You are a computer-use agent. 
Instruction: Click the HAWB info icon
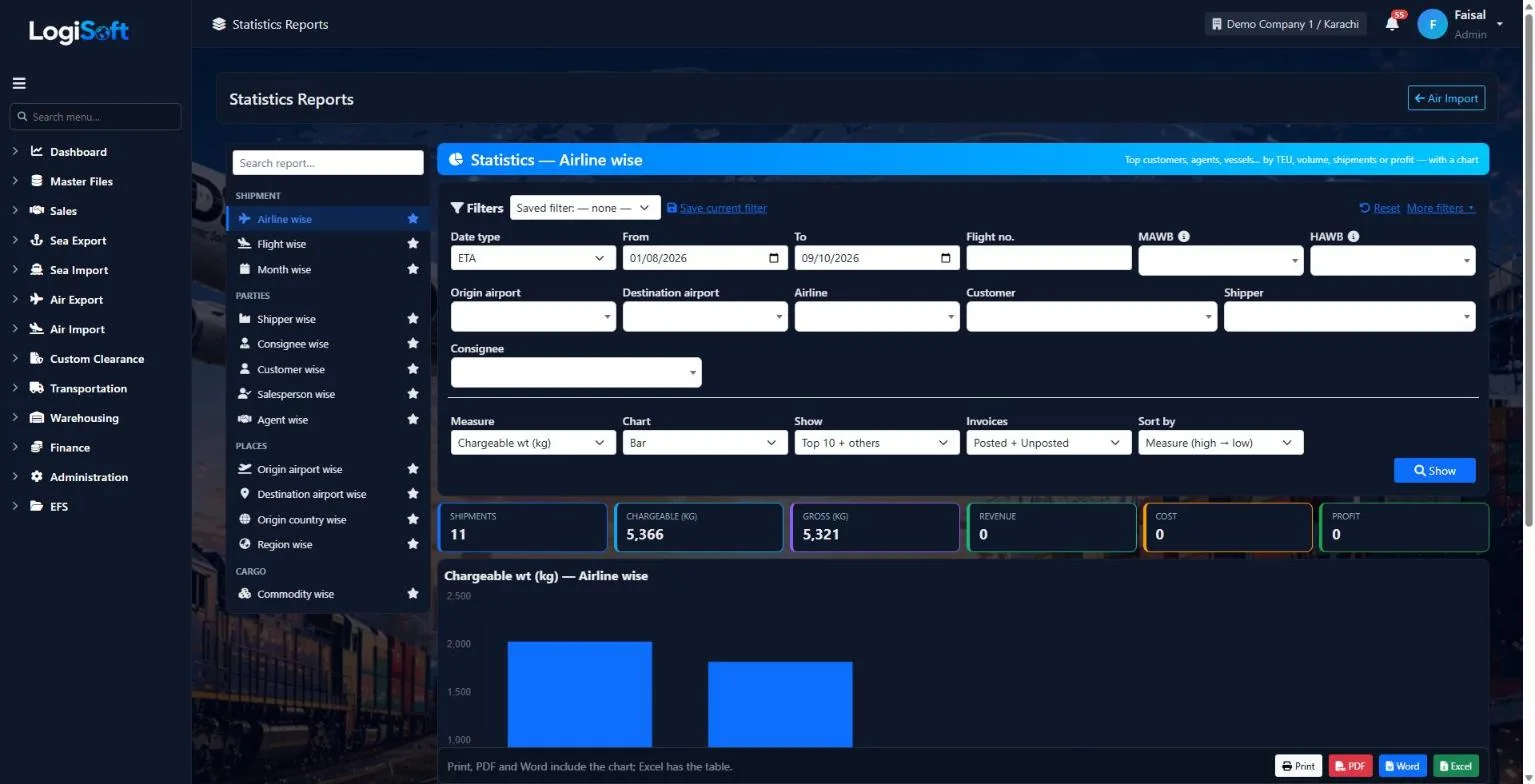pyautogui.click(x=1353, y=237)
